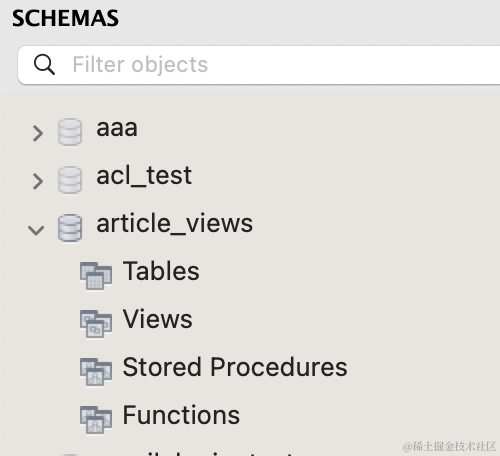
Task: Select the article_views schema name
Action: point(174,224)
